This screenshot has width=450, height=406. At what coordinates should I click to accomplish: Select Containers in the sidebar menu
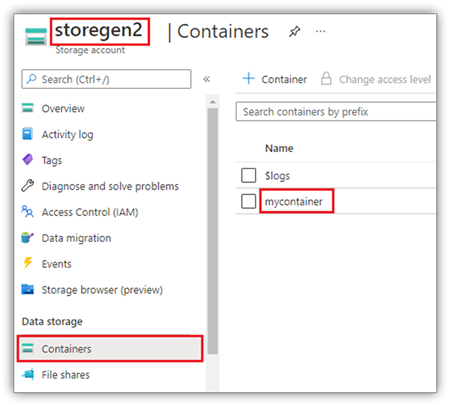110,349
